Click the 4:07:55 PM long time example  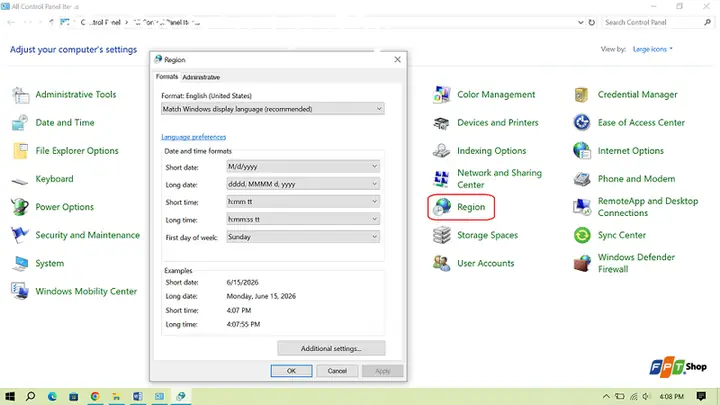(243, 324)
